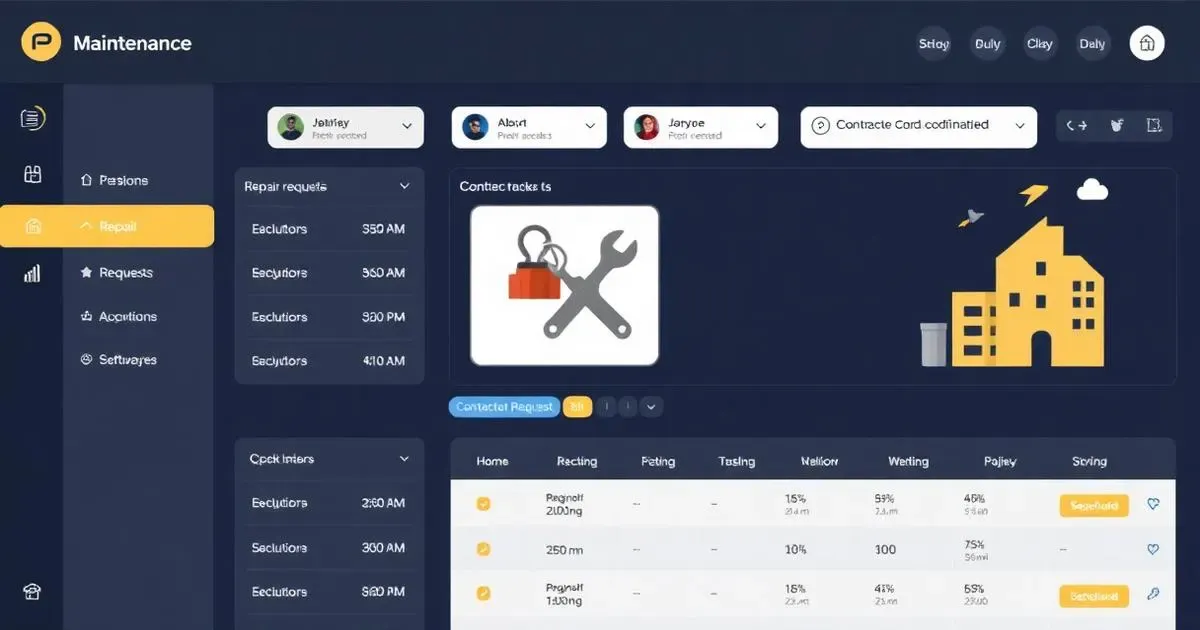Click the icon beside Acqetions

tap(86, 316)
